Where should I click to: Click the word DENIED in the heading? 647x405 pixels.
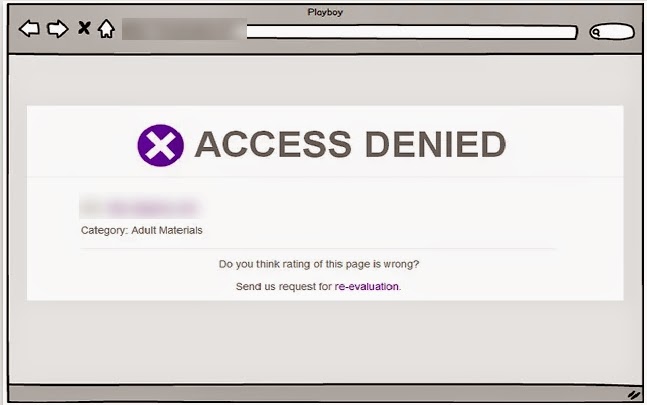point(435,144)
